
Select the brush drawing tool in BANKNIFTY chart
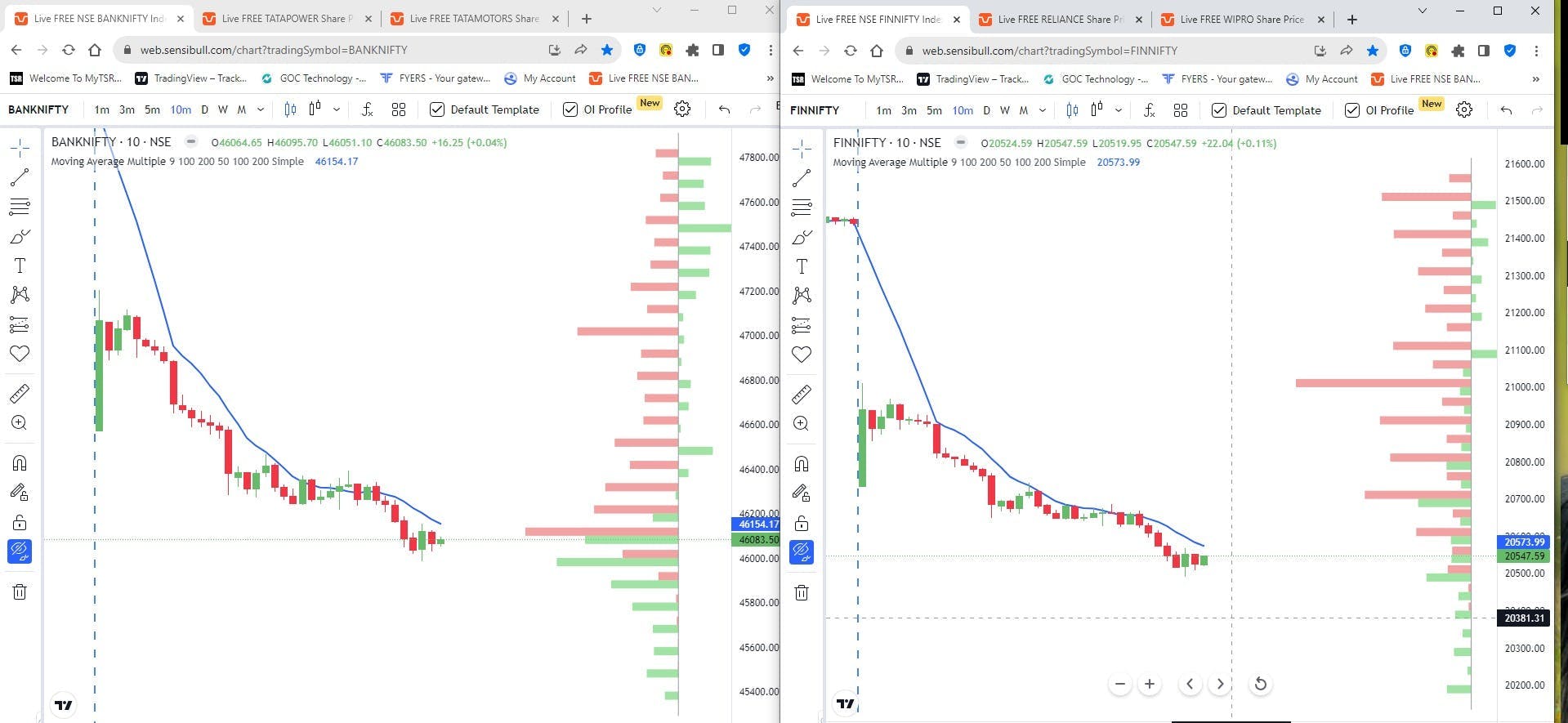pyautogui.click(x=20, y=236)
